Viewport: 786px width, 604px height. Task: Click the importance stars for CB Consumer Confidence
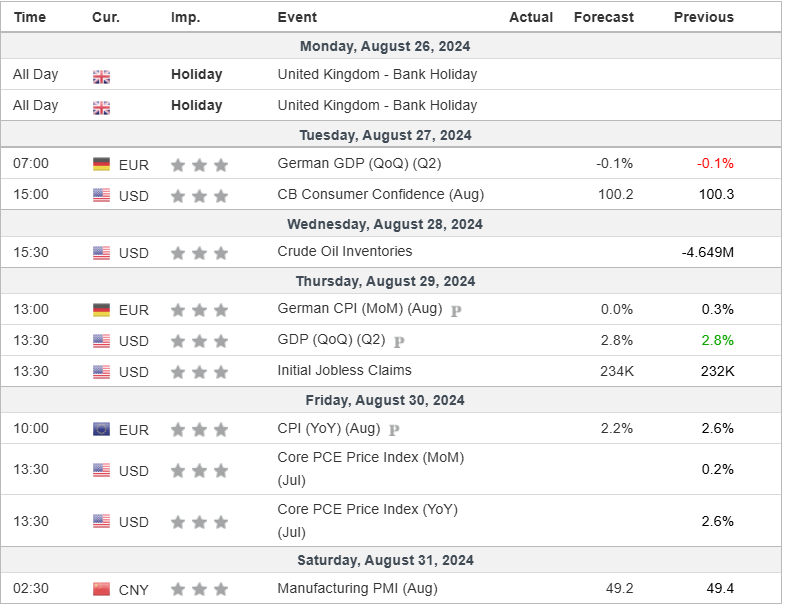[199, 195]
